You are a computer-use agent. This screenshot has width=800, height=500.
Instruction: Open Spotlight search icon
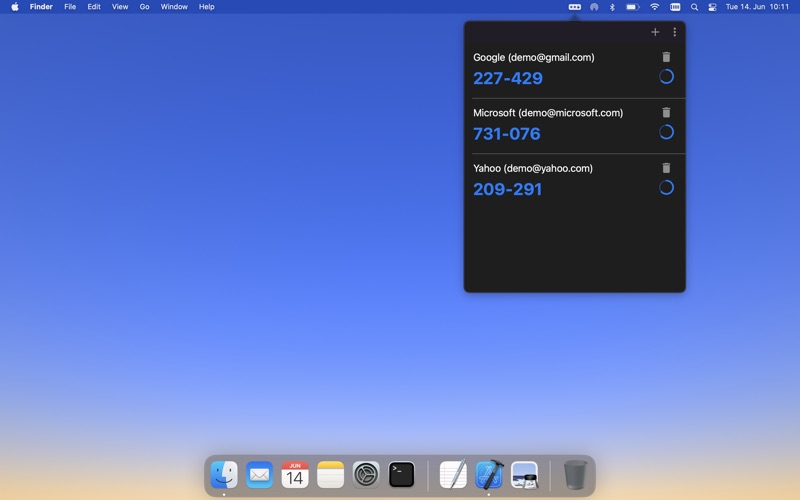(x=694, y=7)
